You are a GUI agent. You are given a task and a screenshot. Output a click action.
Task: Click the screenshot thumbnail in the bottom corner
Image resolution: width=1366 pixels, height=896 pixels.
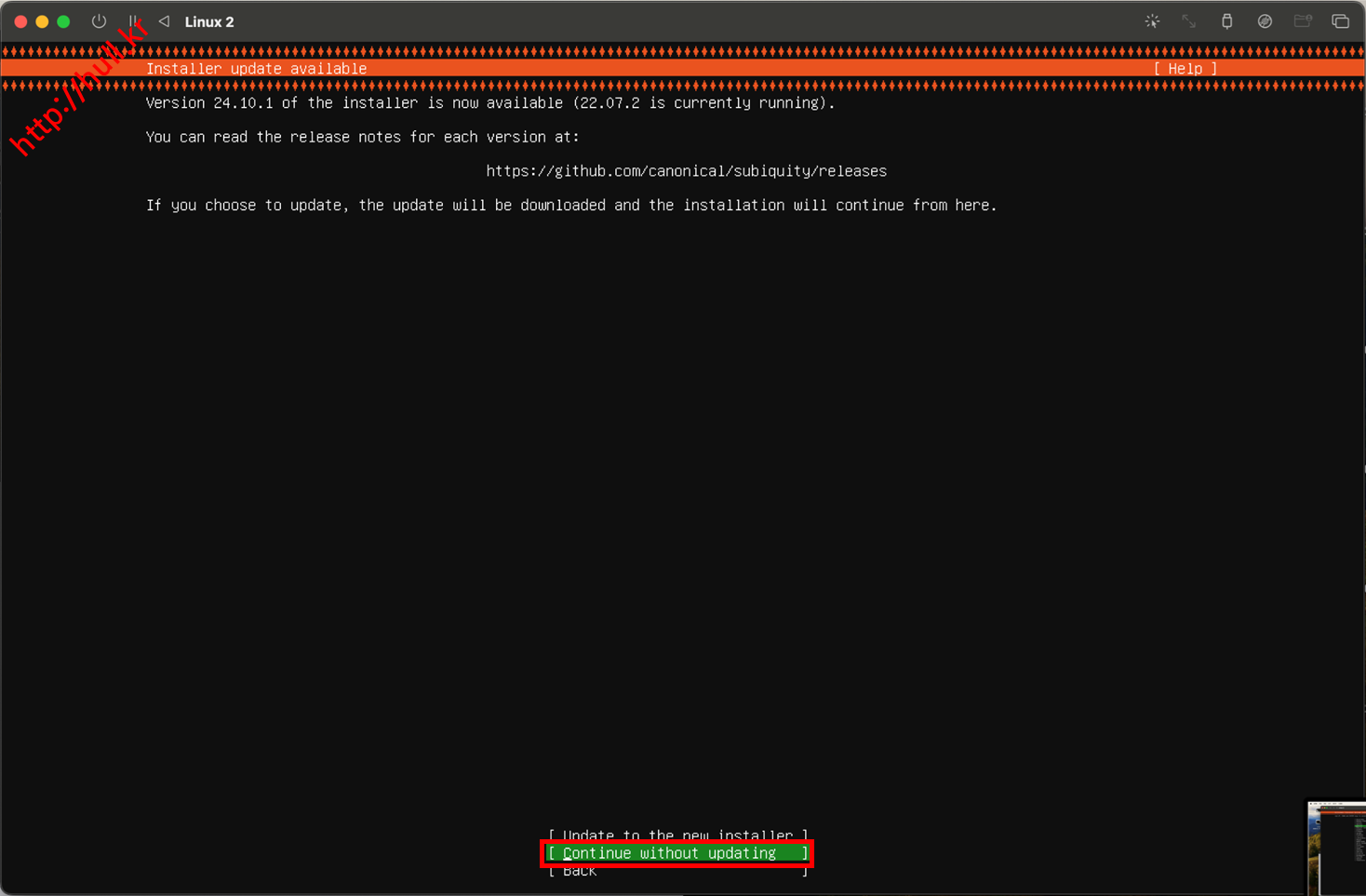point(1336,848)
